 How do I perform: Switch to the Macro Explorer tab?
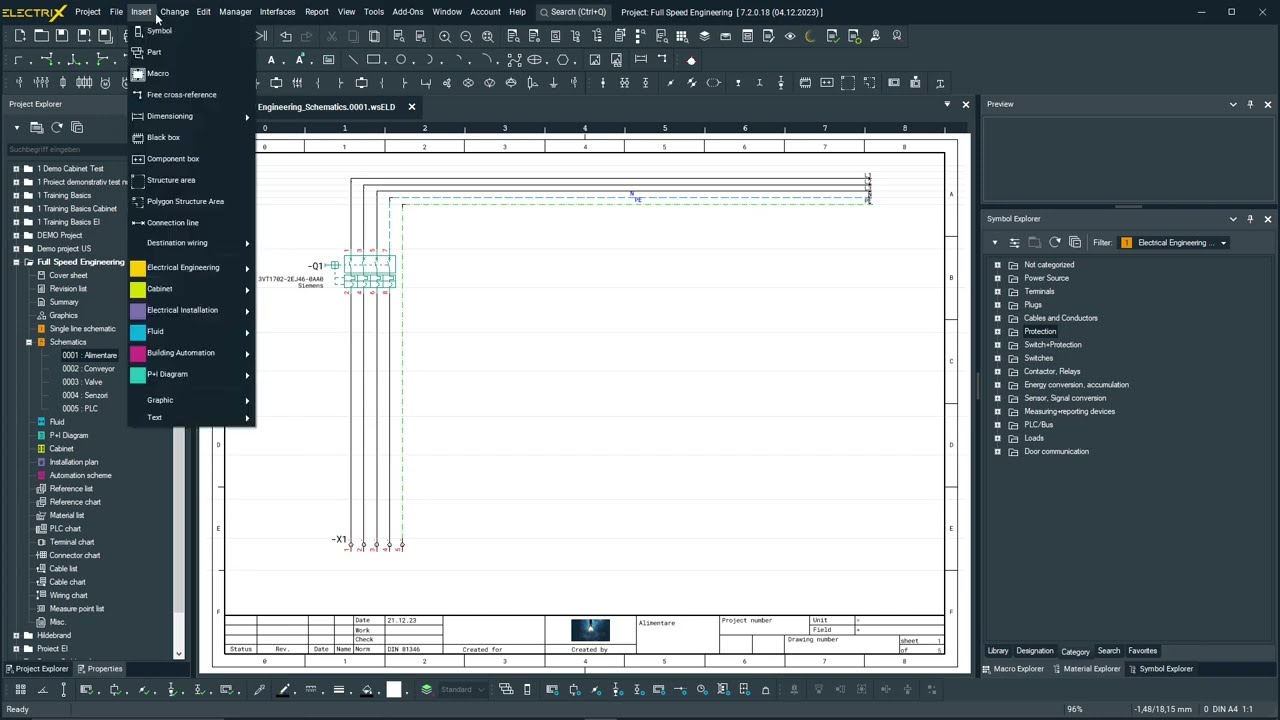(x=1013, y=669)
